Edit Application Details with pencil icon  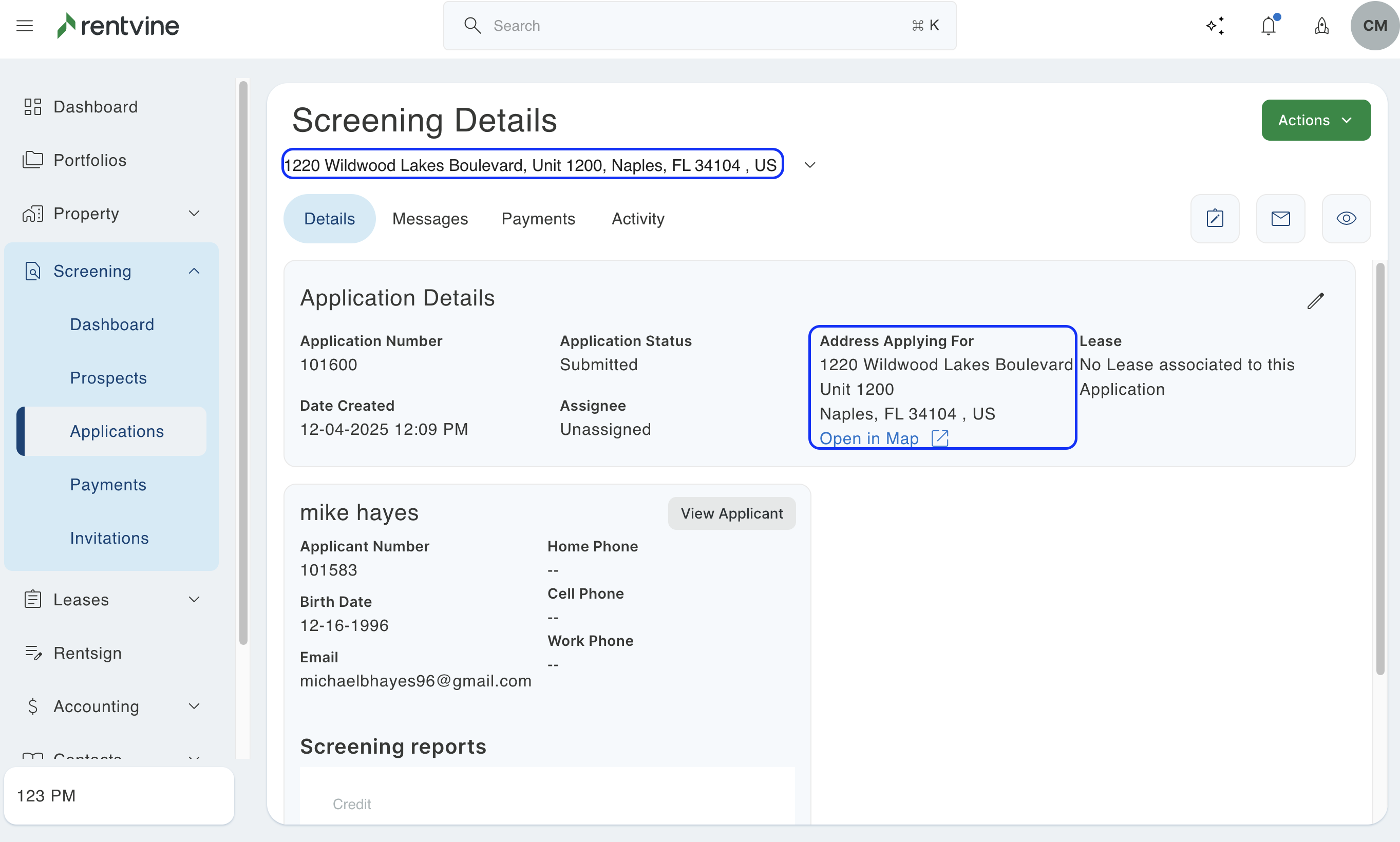coord(1315,301)
